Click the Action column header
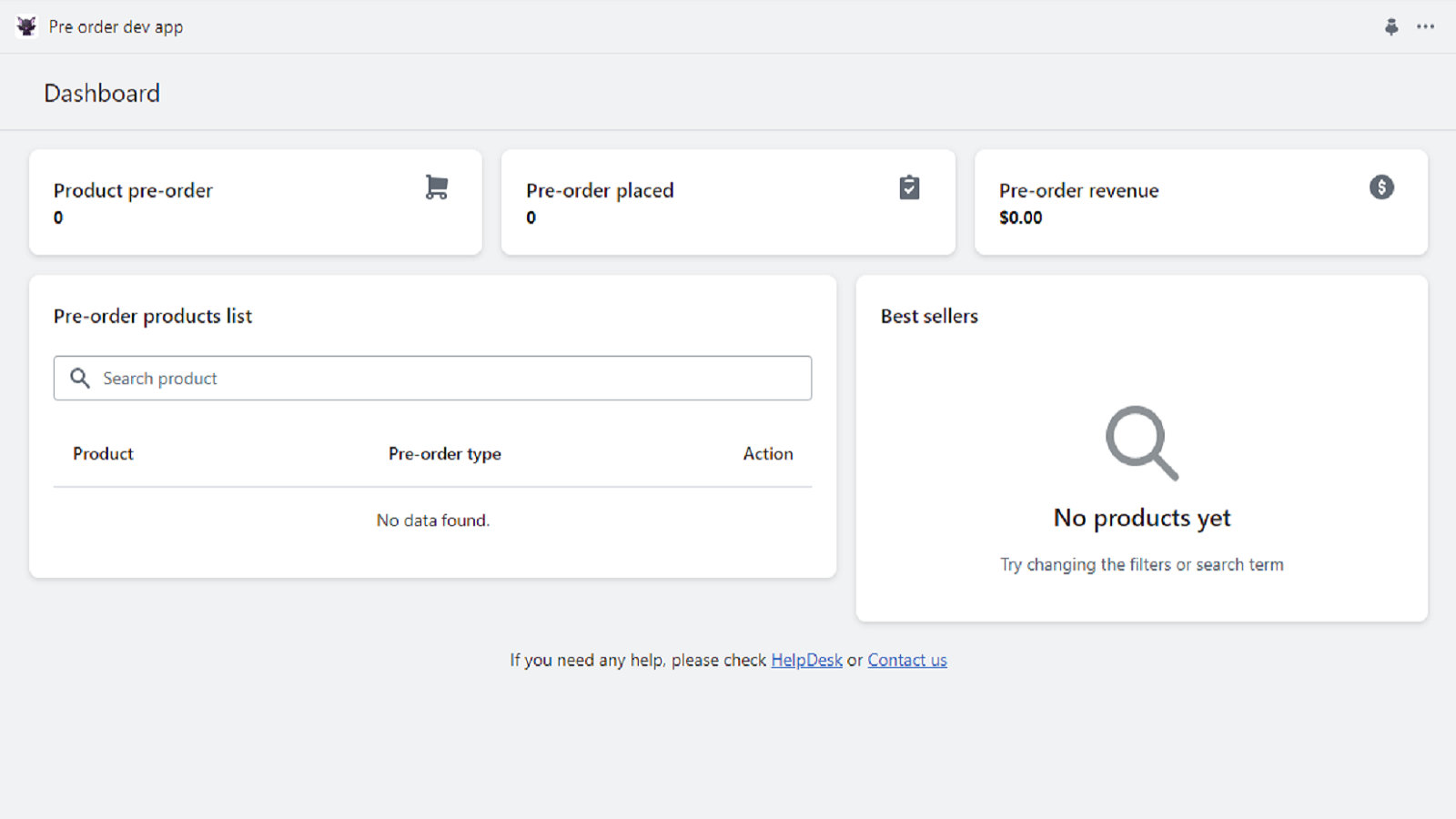1456x819 pixels. (768, 453)
